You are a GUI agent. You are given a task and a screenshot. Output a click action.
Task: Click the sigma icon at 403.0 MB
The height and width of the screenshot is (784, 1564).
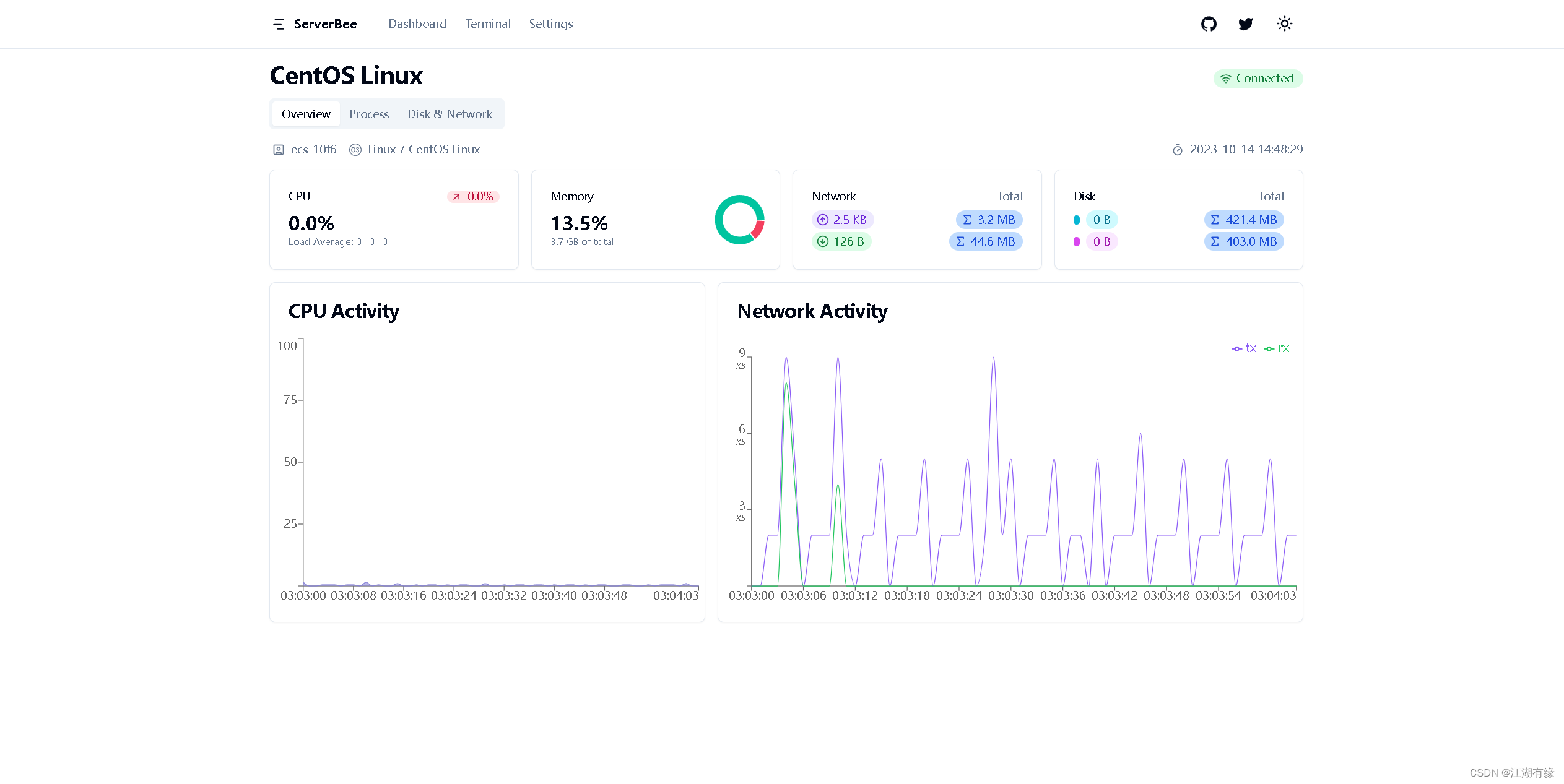[x=1215, y=241]
